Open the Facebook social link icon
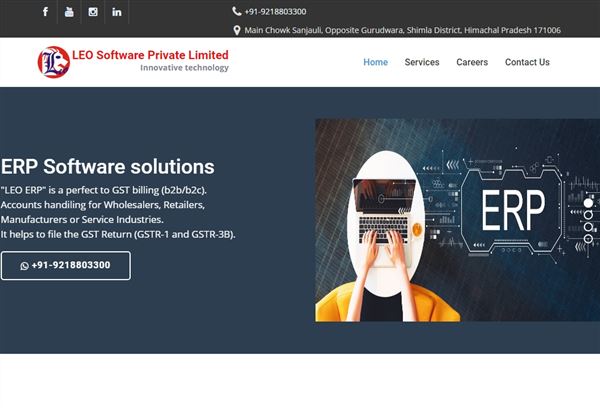600x408 pixels. pos(45,12)
